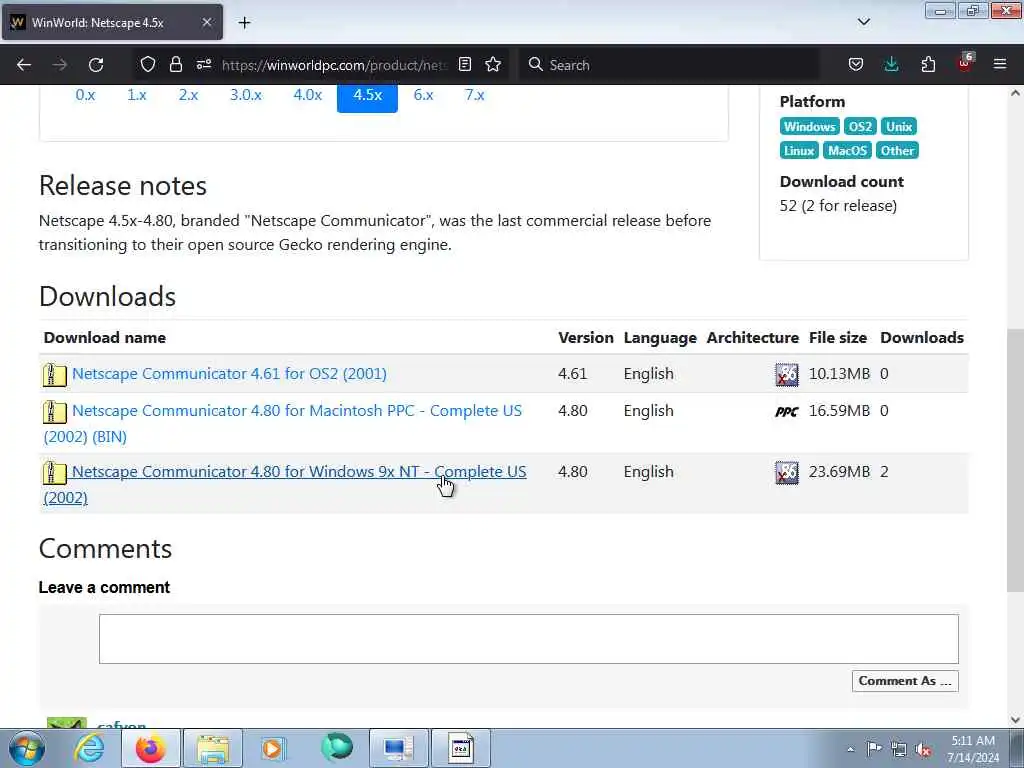Click the 10.13MB file size cell
This screenshot has width=1024, height=768.
coord(839,374)
